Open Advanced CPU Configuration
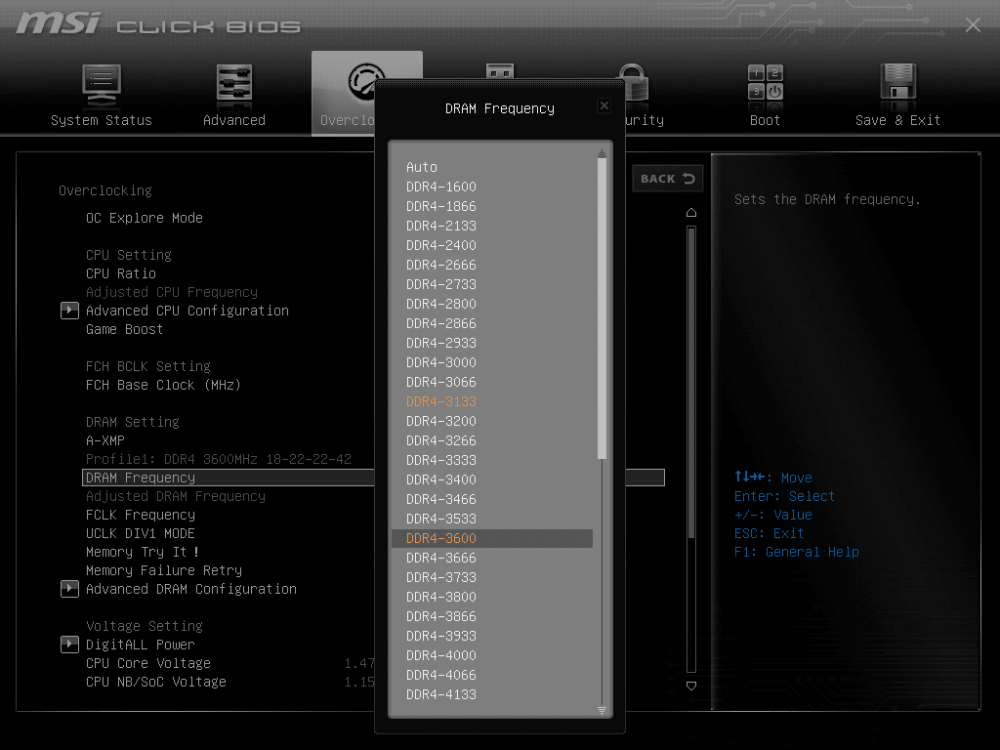The height and width of the screenshot is (750, 1000). pyautogui.click(x=188, y=311)
